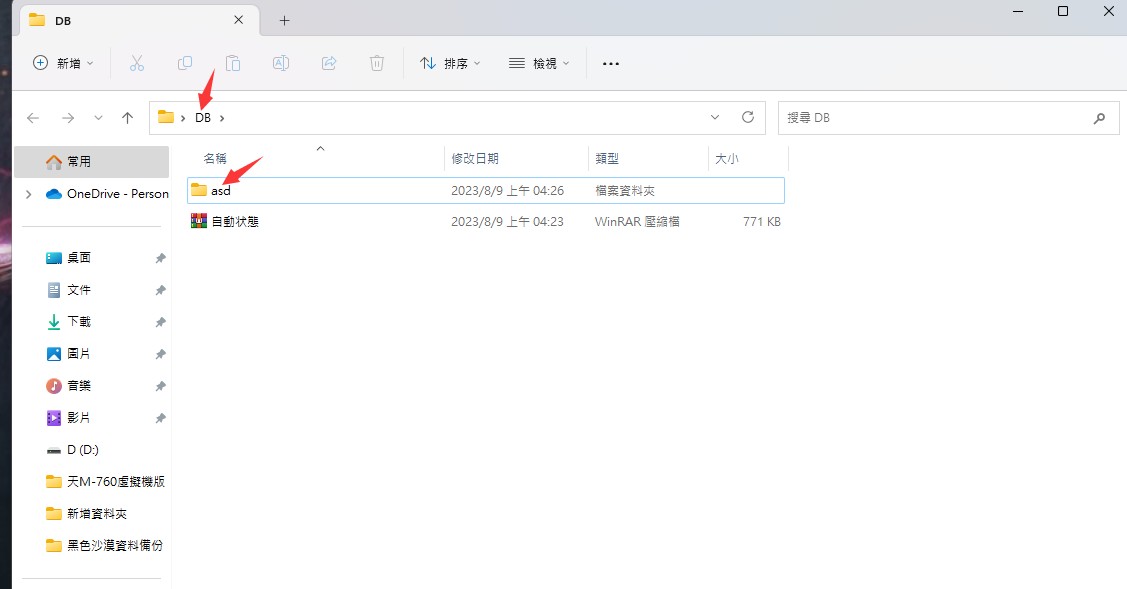Go back with the left arrow

[33, 118]
